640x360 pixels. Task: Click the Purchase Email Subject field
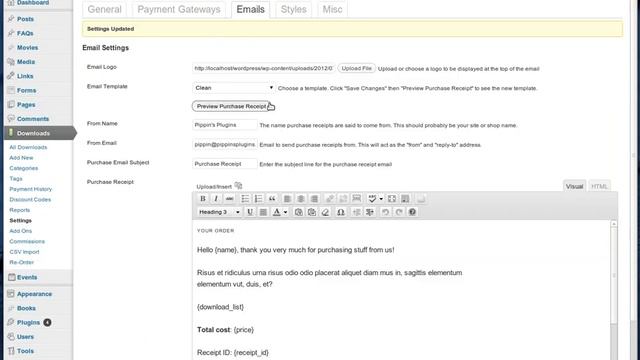[225, 164]
